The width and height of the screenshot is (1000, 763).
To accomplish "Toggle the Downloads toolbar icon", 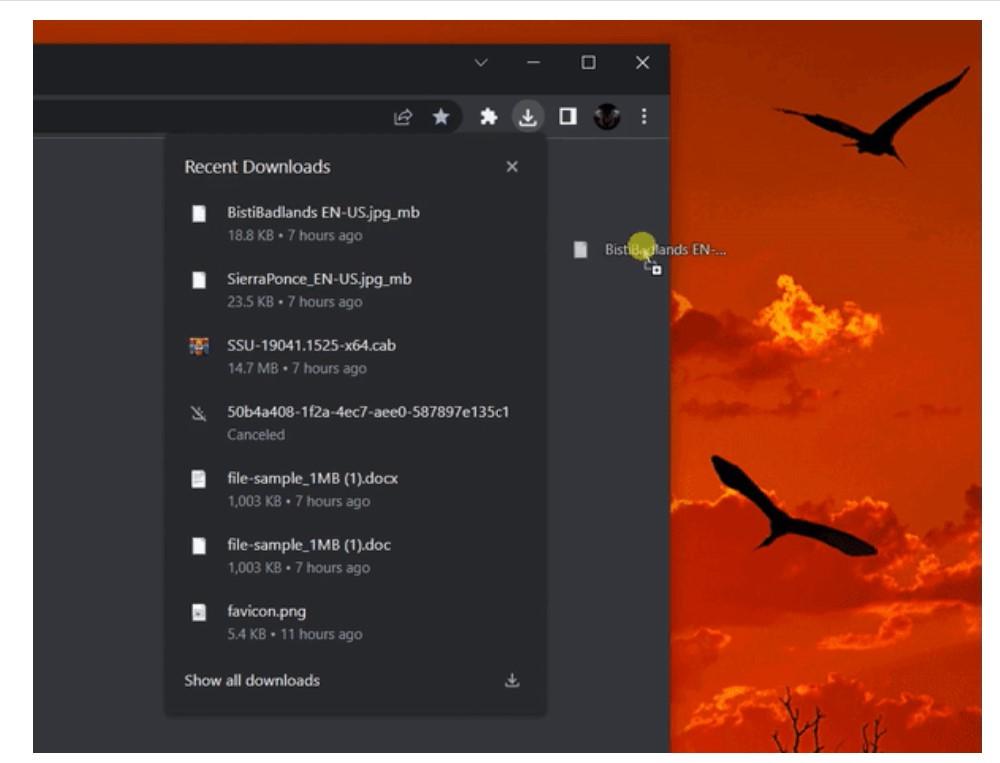I will pos(527,117).
